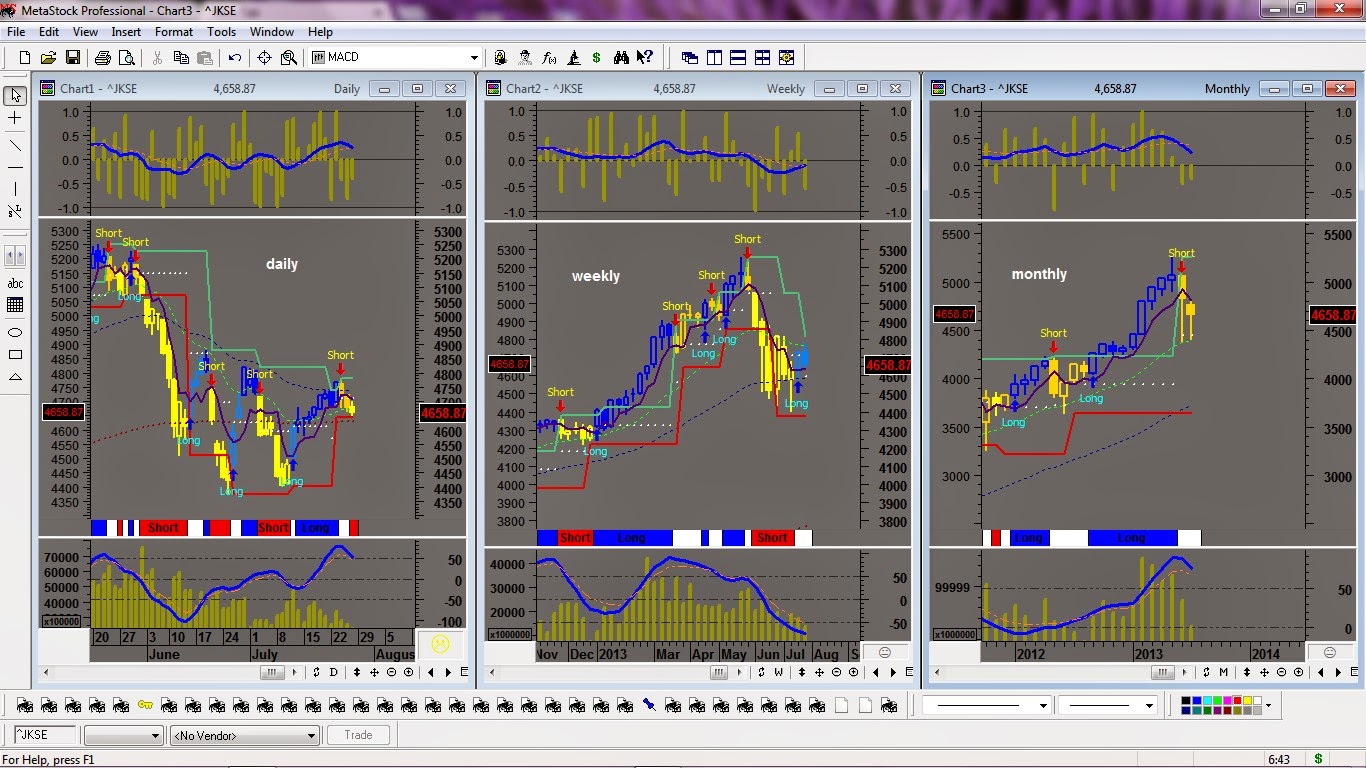Select the abc text tool

point(15,284)
